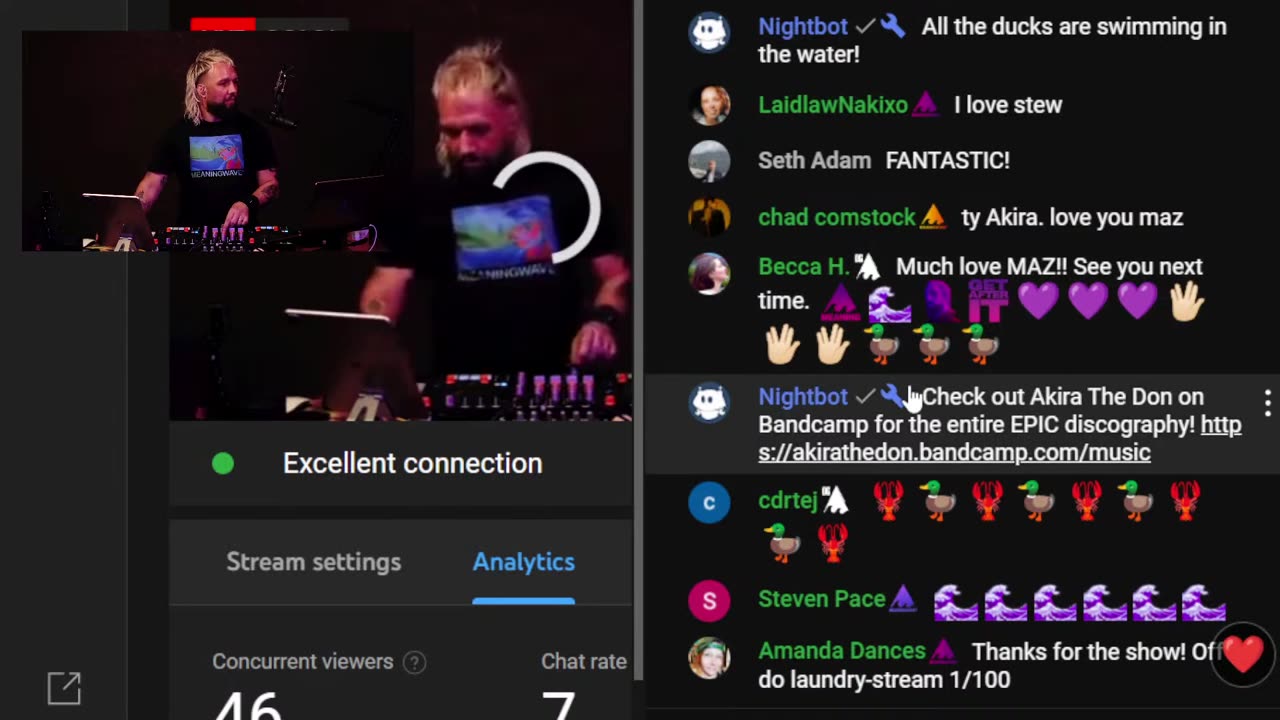Click the Amanda Dances username
Image resolution: width=1280 pixels, height=720 pixels.
pyautogui.click(x=842, y=651)
